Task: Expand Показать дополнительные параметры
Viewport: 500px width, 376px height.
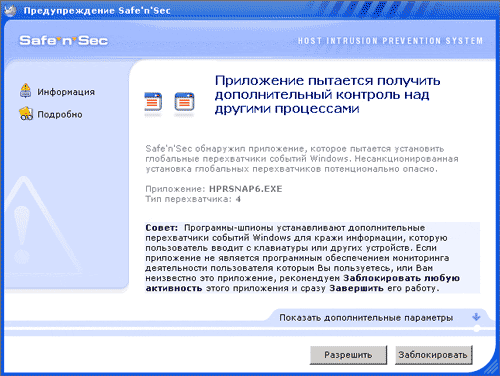Action: [366, 318]
